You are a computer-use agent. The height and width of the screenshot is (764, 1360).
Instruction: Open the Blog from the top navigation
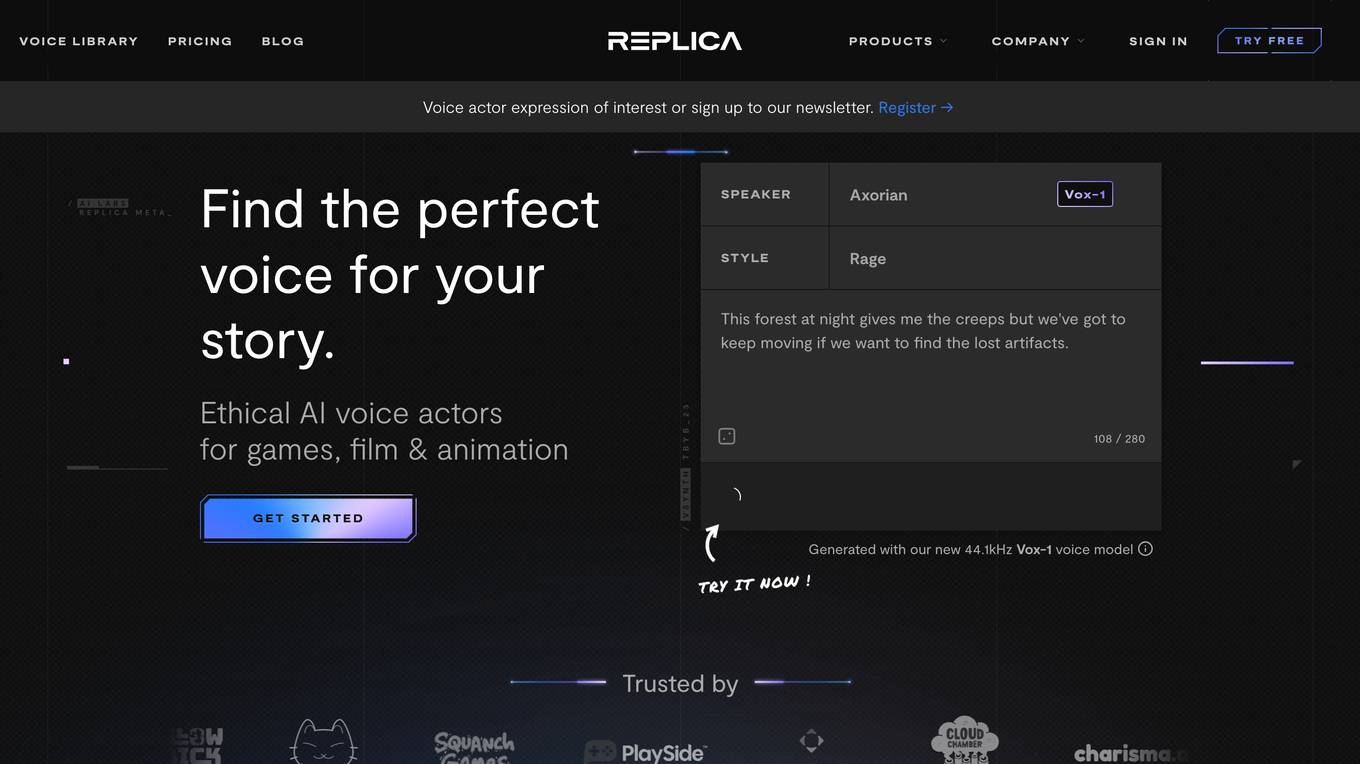[x=283, y=41]
